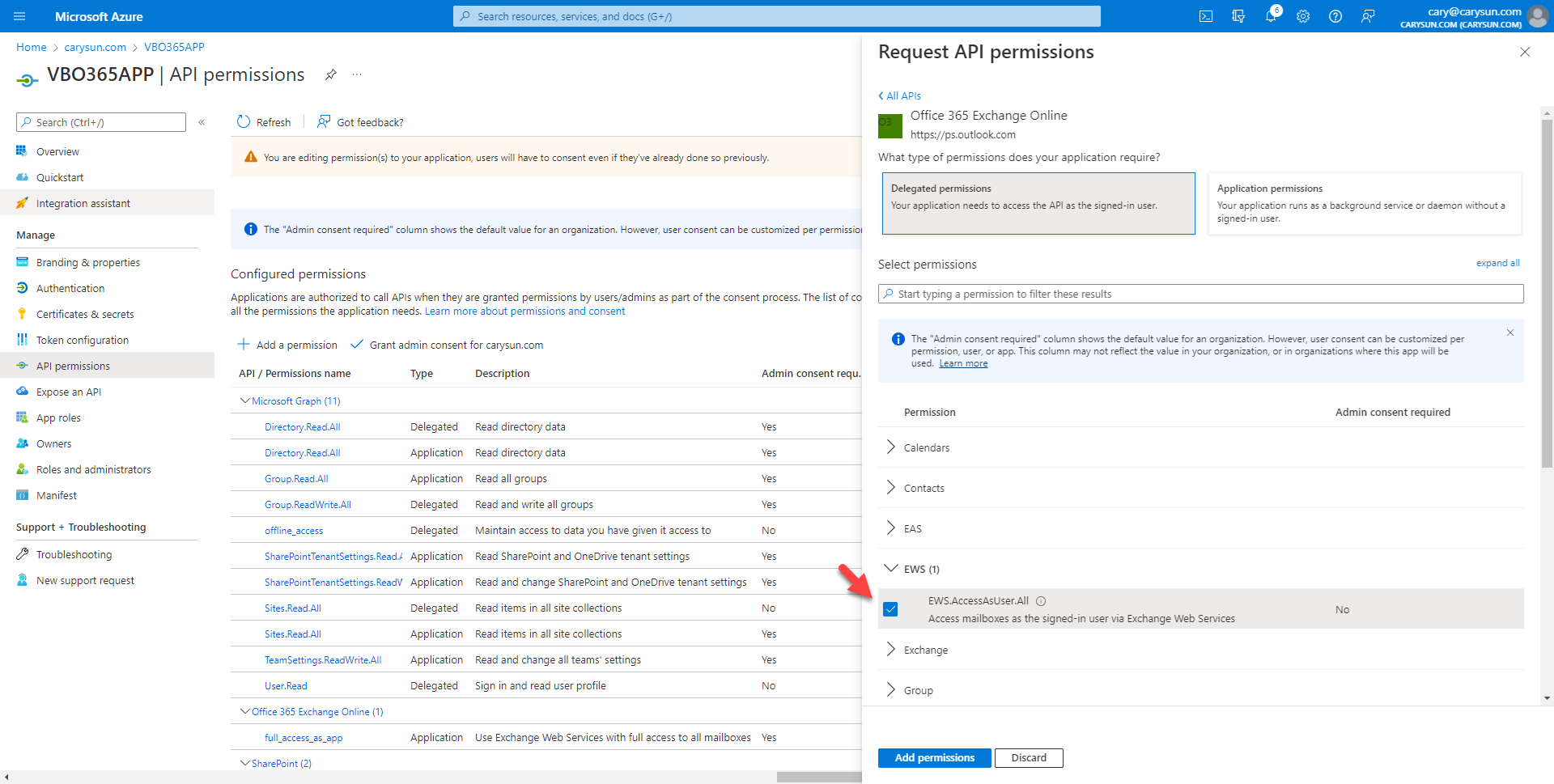The width and height of the screenshot is (1554, 784).
Task: Click the plus icon for Add a permission
Action: tap(243, 345)
